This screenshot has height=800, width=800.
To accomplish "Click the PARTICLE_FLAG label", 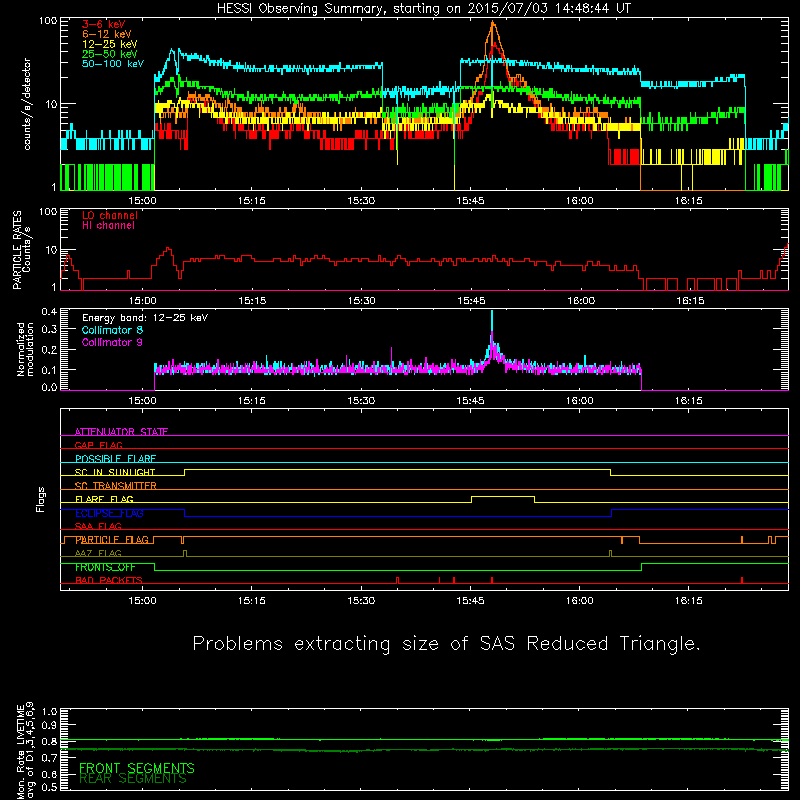I will coord(112,540).
